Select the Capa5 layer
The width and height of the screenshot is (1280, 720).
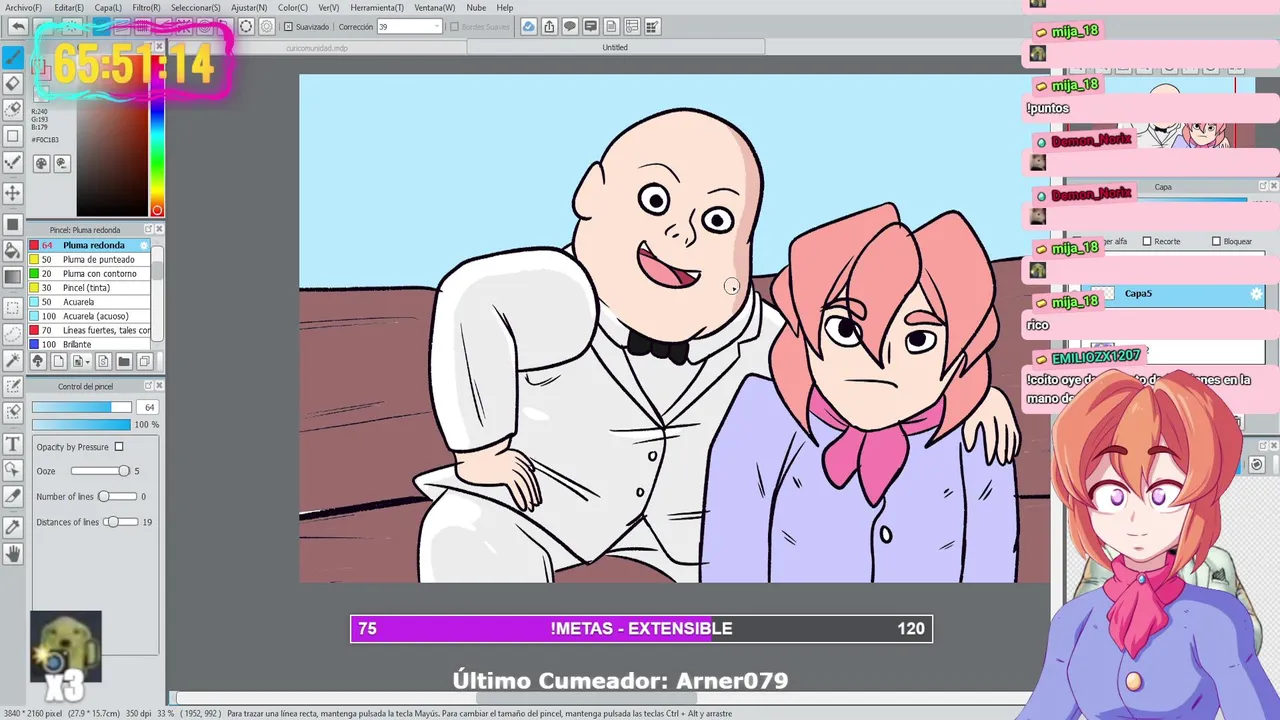[x=1175, y=294]
